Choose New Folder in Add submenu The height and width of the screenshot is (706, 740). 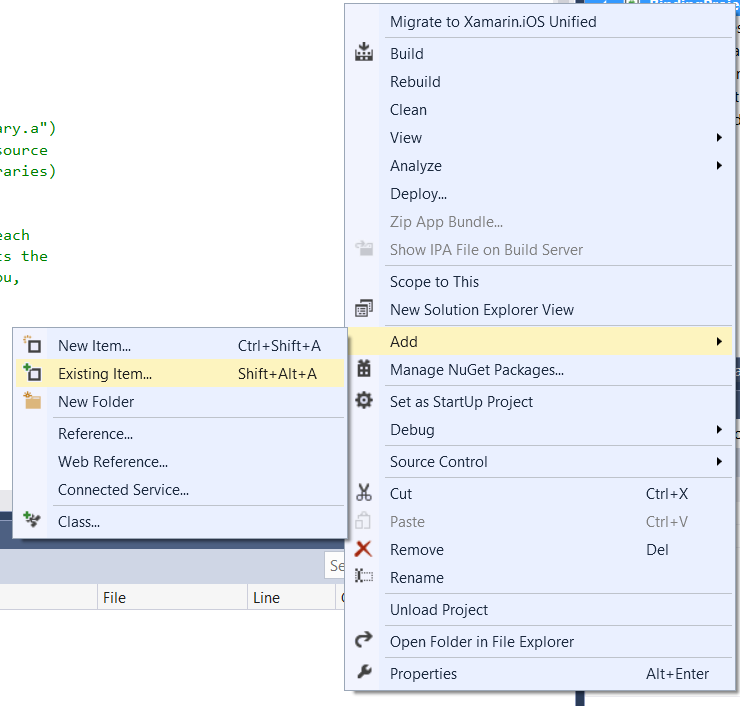pos(180,402)
